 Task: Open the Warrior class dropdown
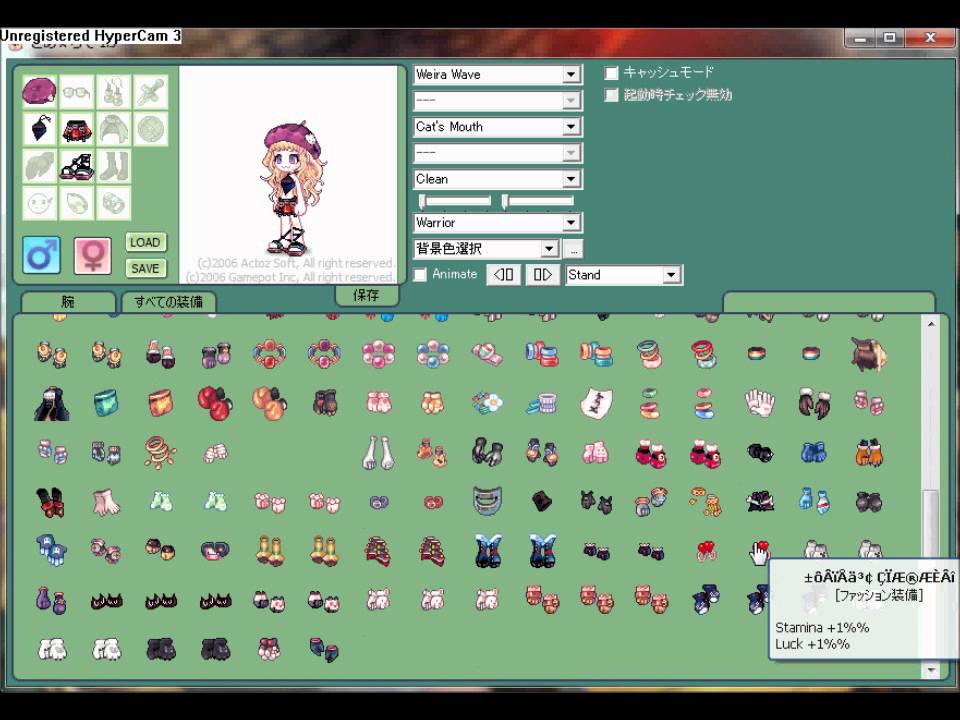tap(571, 223)
